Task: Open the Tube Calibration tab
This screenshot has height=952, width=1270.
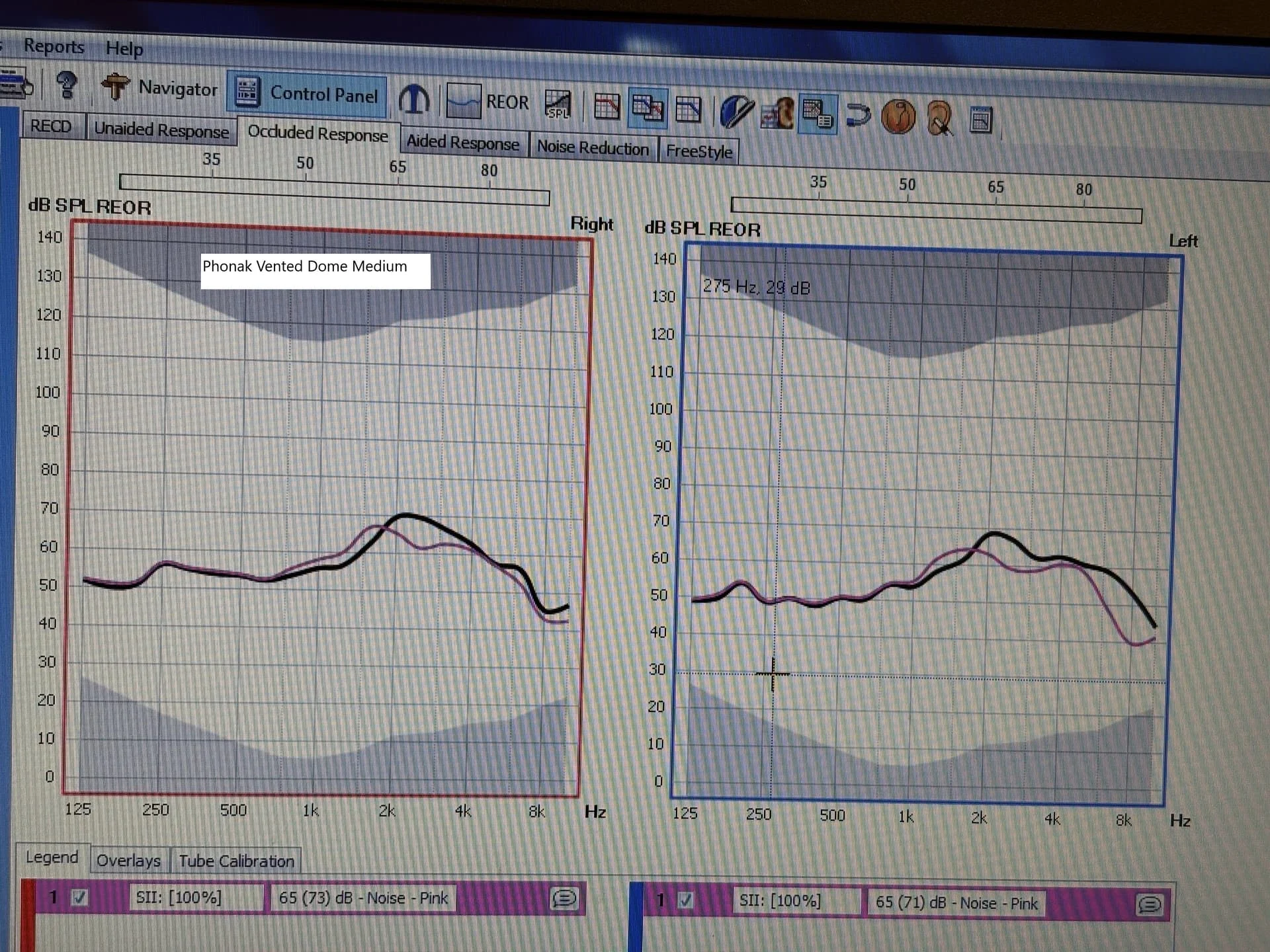Action: [x=236, y=861]
